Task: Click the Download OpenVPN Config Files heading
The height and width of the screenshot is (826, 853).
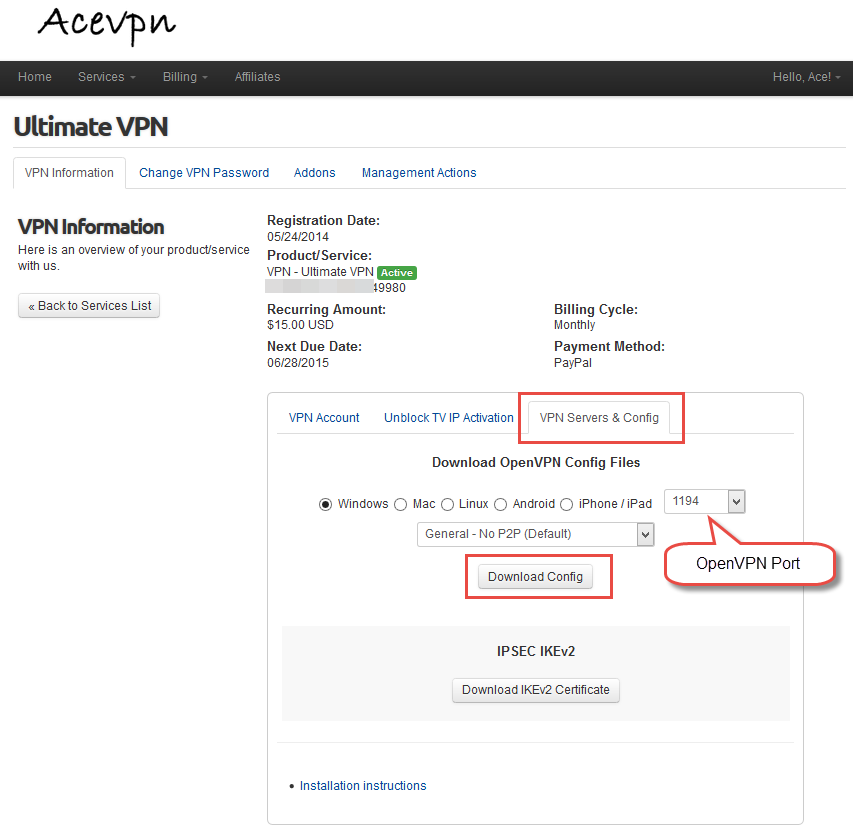Action: pos(536,463)
